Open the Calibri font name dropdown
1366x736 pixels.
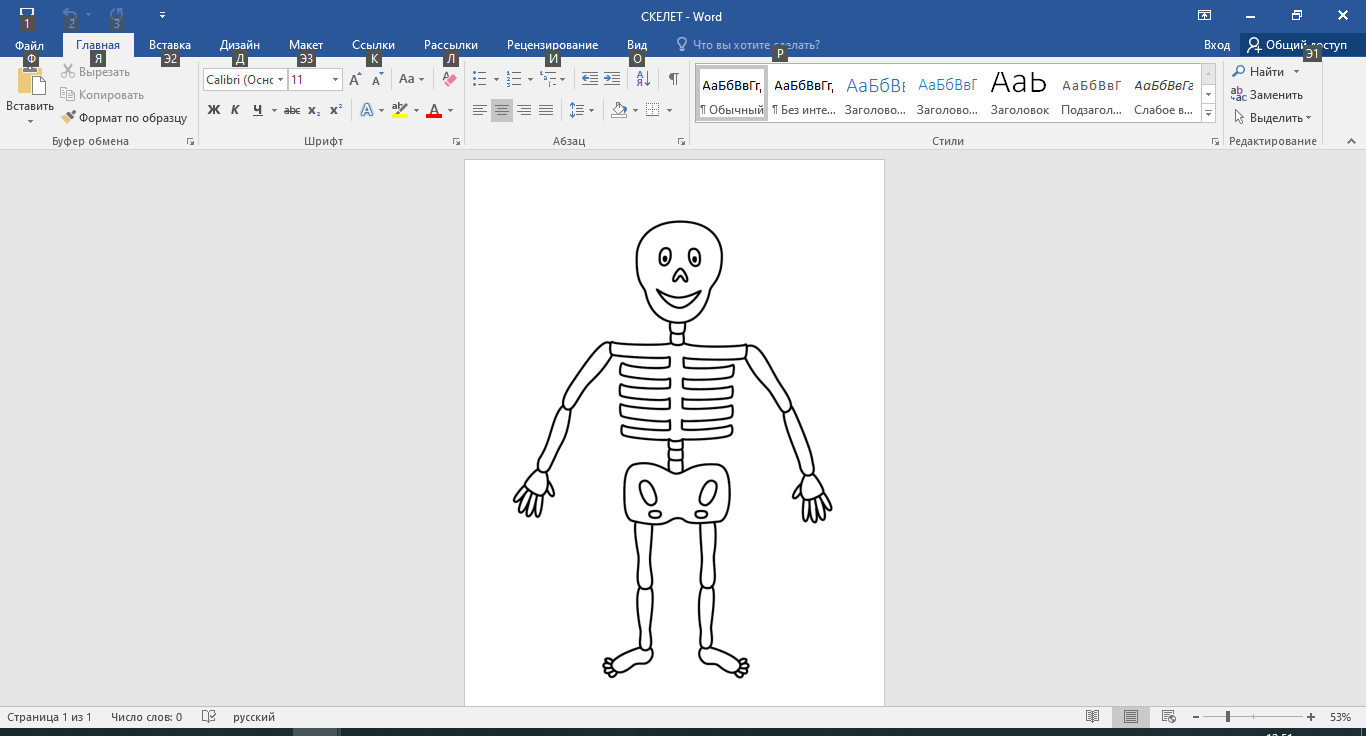[281, 79]
